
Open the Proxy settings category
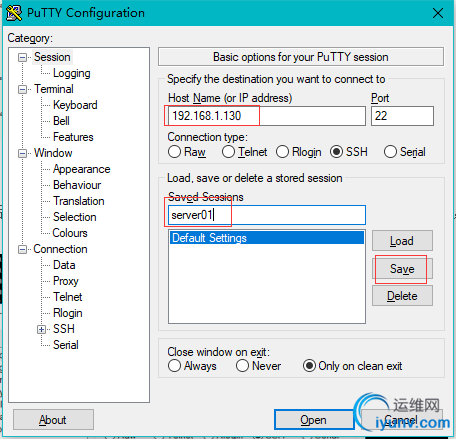tap(66, 281)
